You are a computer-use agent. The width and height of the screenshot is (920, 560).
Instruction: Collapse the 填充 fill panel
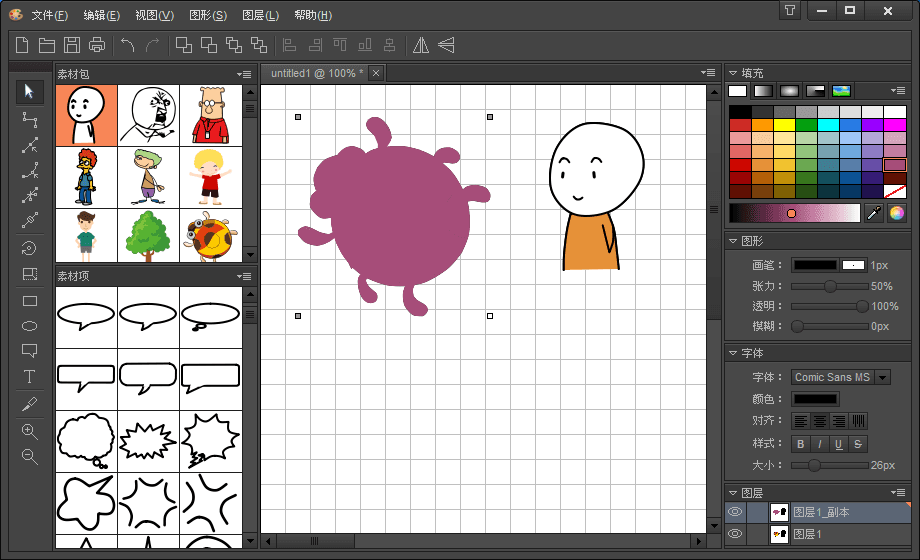click(733, 73)
